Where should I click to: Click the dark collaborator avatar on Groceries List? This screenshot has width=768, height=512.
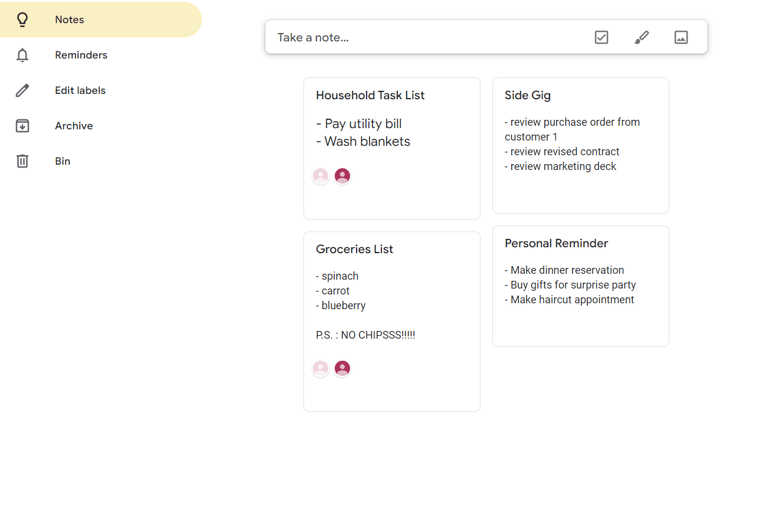(x=342, y=369)
